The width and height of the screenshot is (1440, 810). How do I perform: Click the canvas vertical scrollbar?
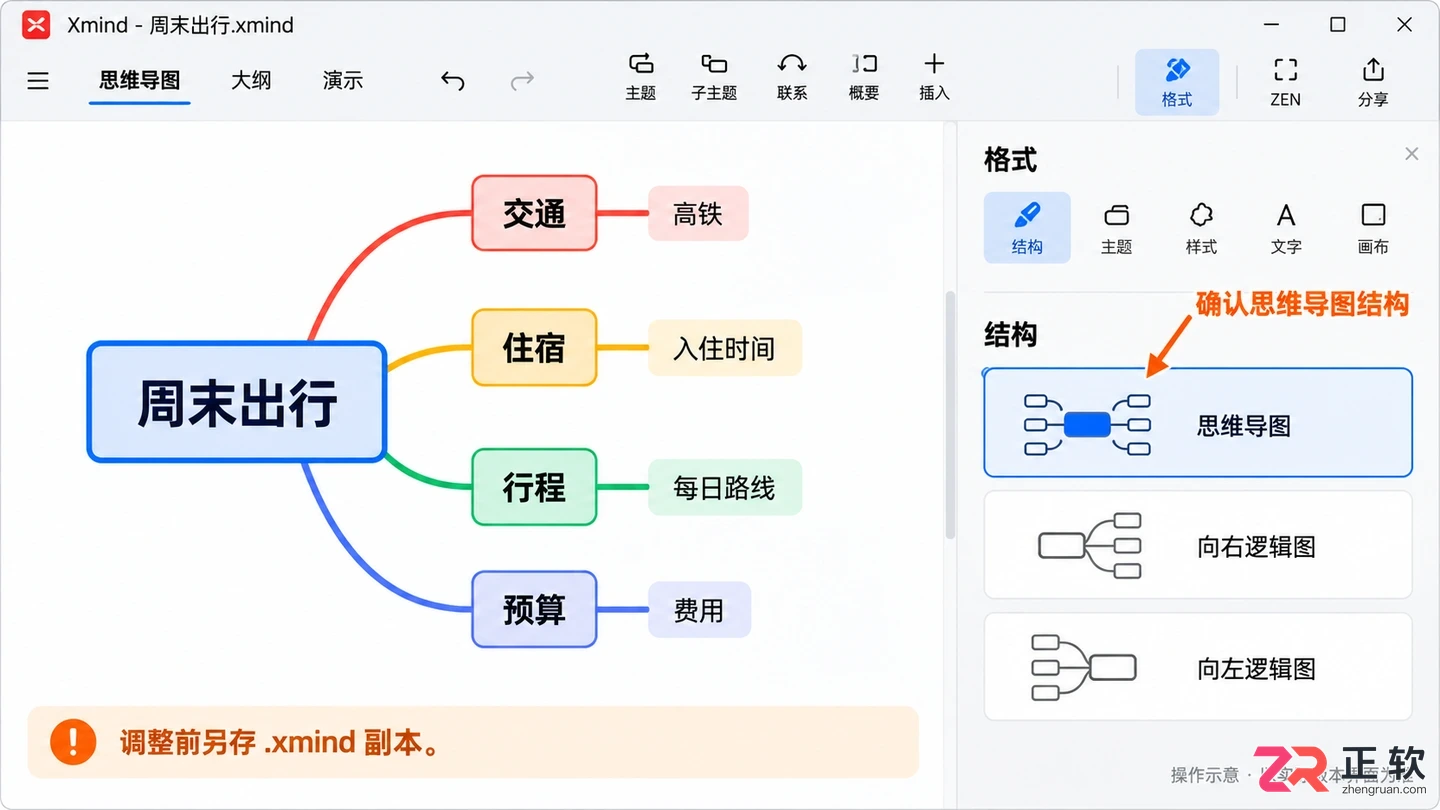(950, 415)
